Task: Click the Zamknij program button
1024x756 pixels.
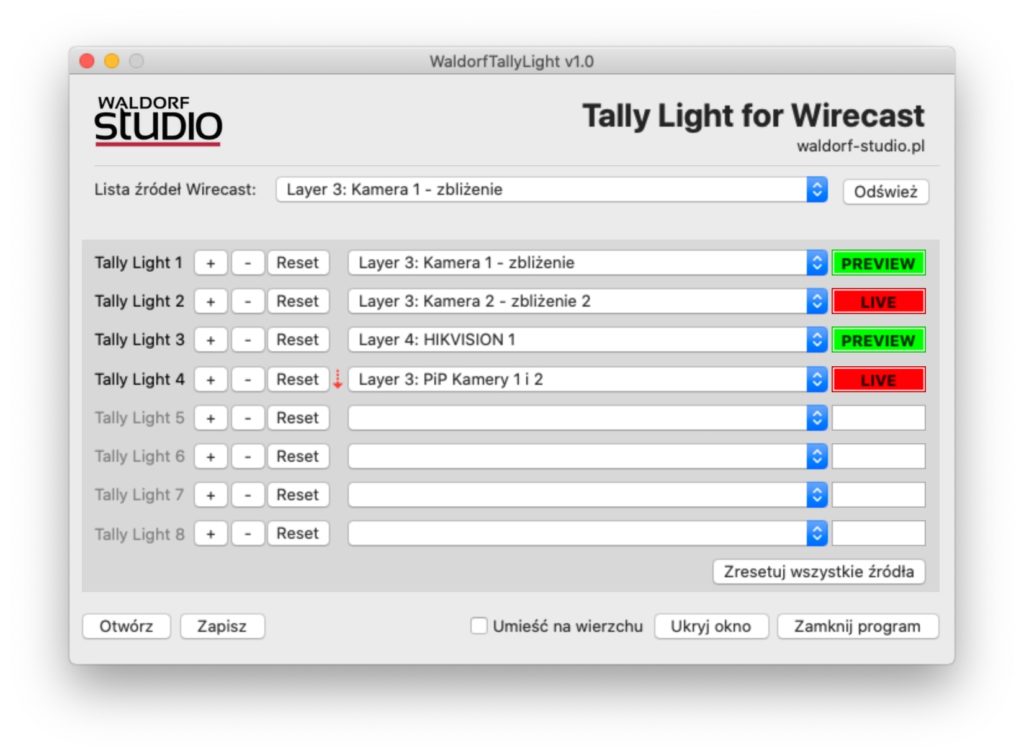Action: click(857, 626)
